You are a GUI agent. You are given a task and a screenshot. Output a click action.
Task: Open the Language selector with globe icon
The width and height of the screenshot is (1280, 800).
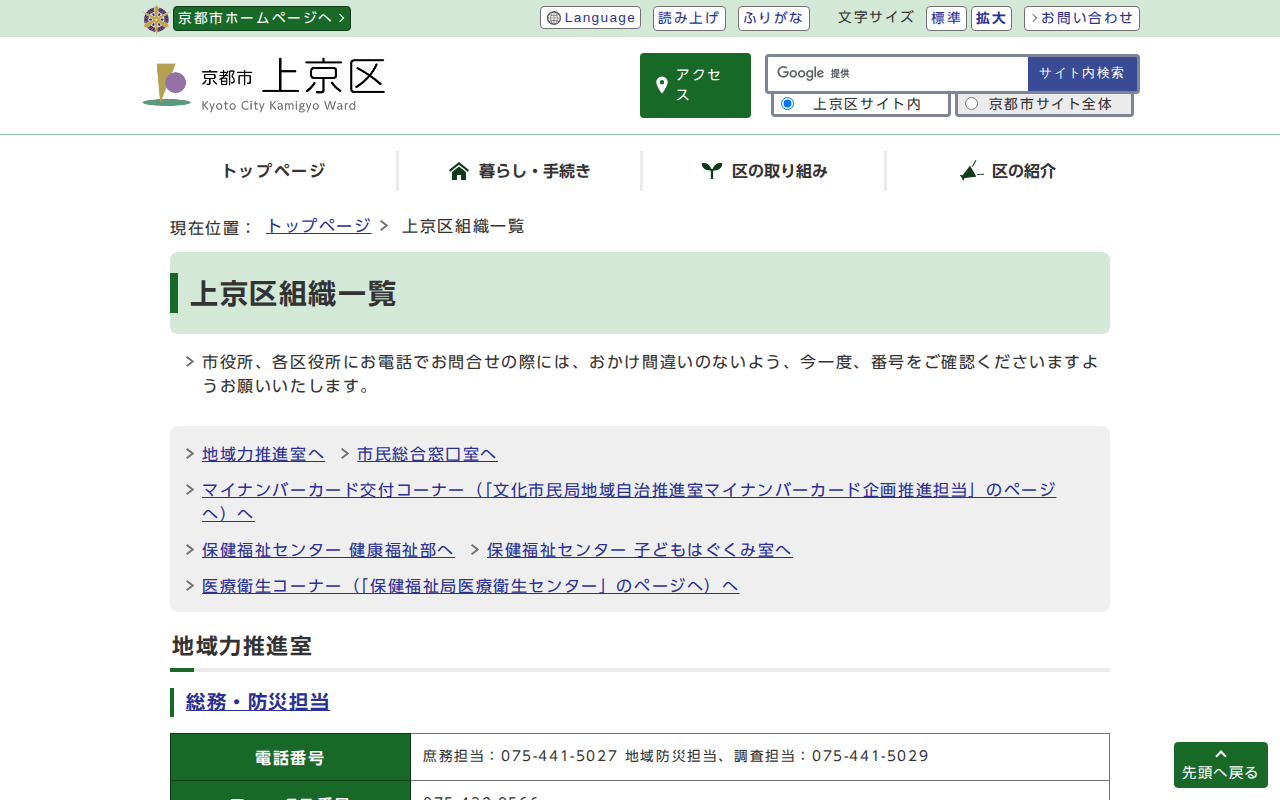590,18
